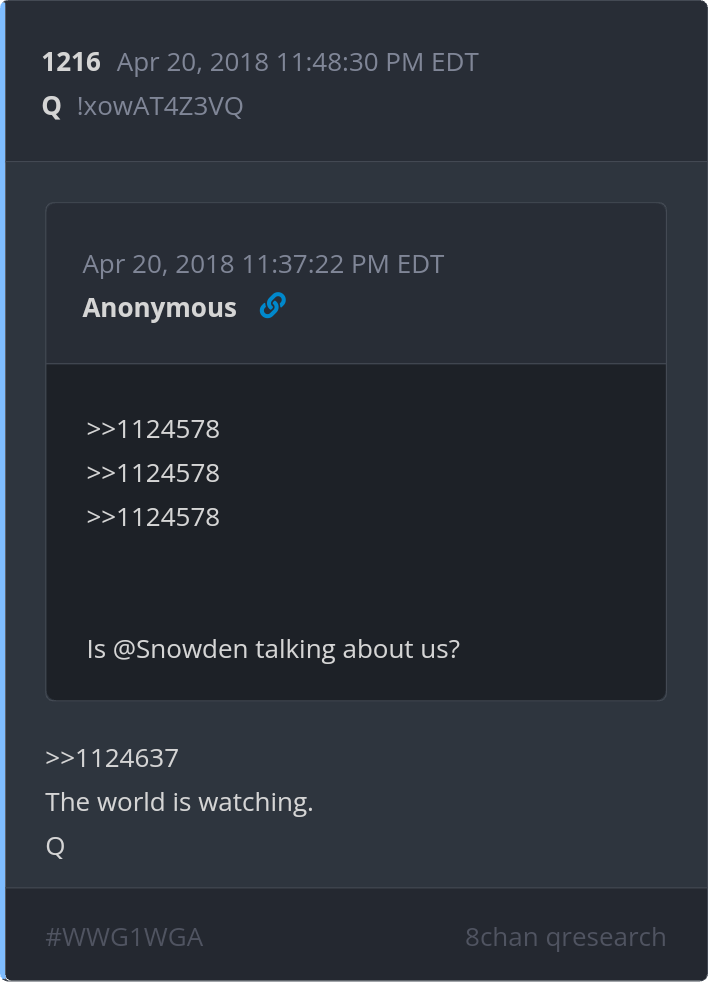Select post number 1216
The height and width of the screenshot is (982, 710).
71,62
